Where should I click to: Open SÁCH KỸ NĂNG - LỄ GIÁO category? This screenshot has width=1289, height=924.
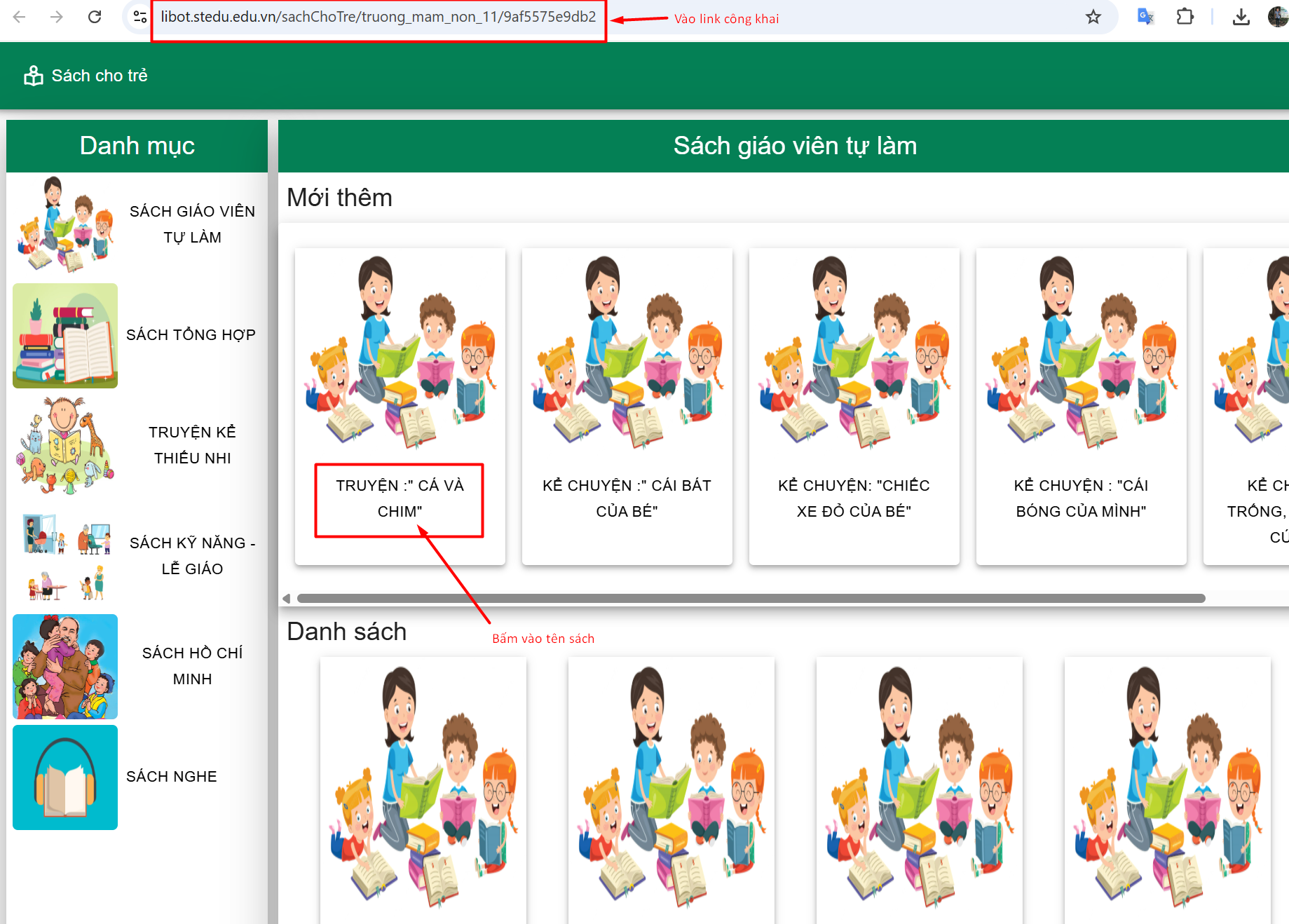pos(192,556)
